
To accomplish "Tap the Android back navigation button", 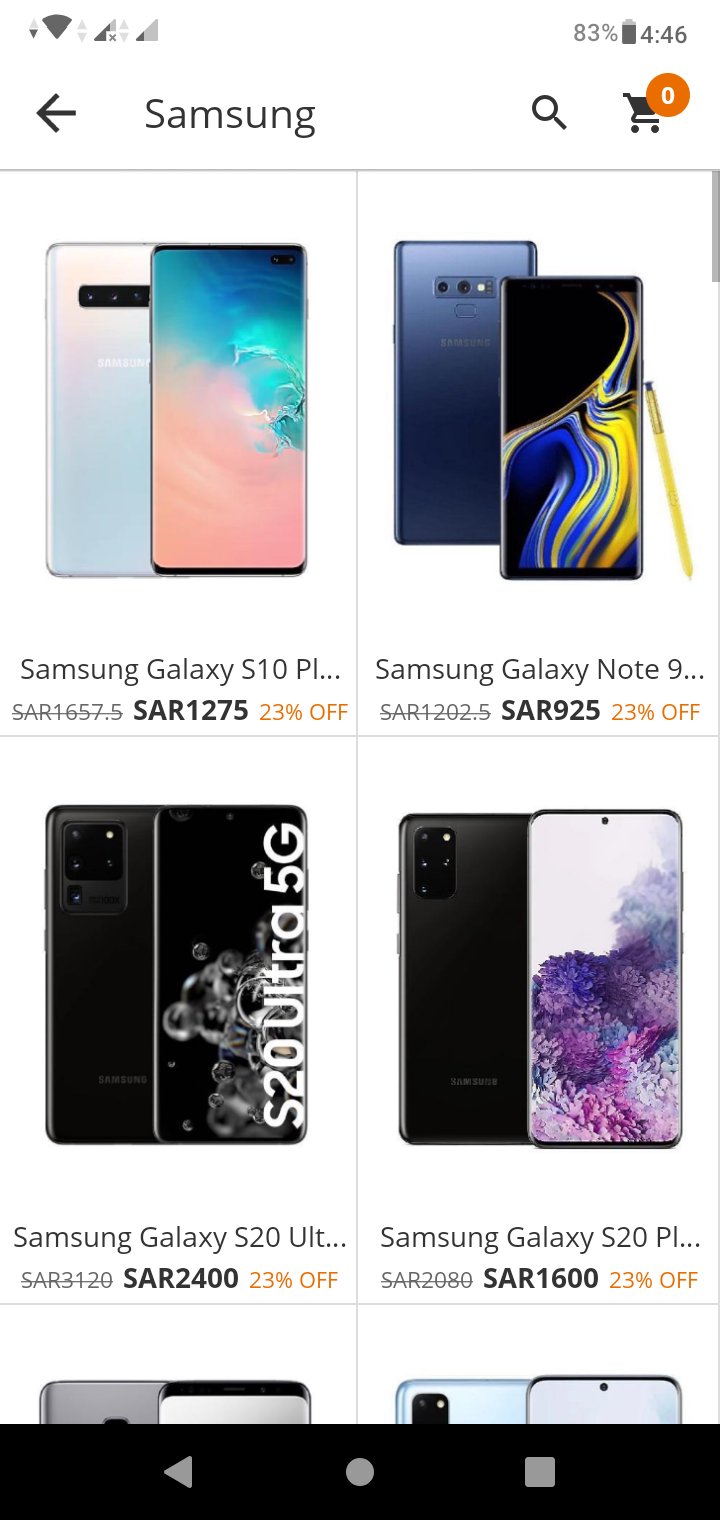I will tap(178, 1471).
